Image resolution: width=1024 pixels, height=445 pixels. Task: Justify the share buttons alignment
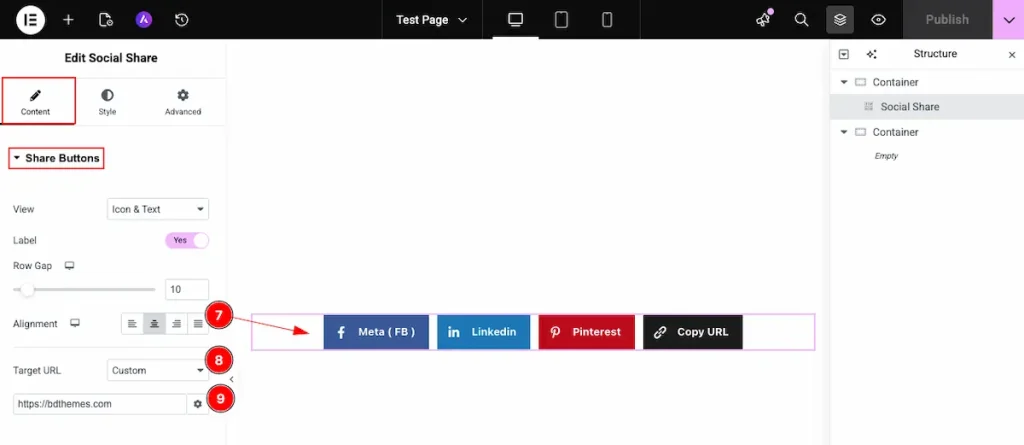[x=198, y=323]
